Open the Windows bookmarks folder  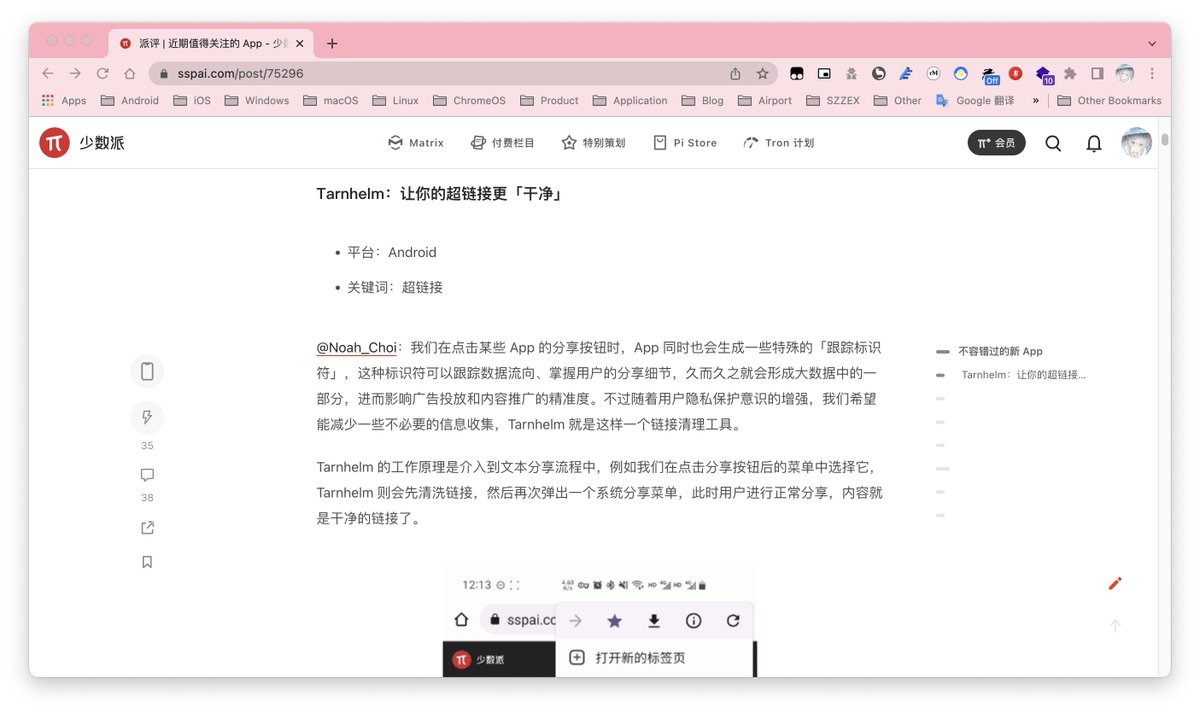(257, 100)
